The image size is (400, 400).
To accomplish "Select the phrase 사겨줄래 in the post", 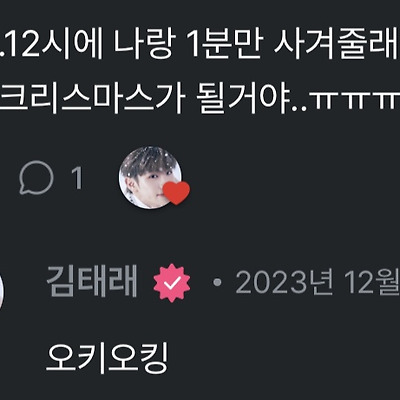I will tap(337, 44).
